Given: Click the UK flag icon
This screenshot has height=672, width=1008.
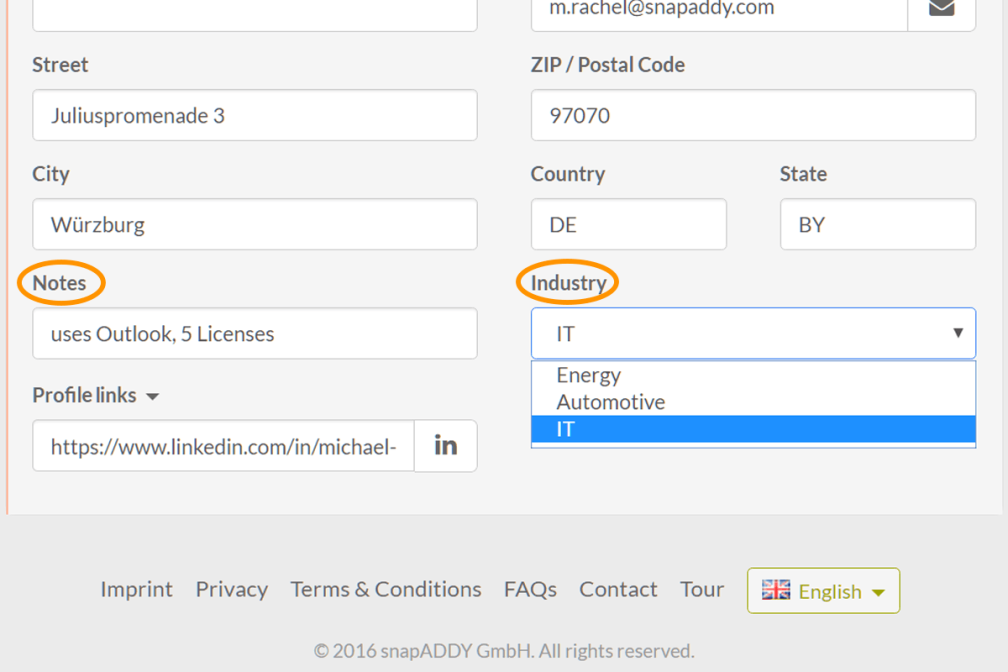Looking at the screenshot, I should [x=776, y=590].
